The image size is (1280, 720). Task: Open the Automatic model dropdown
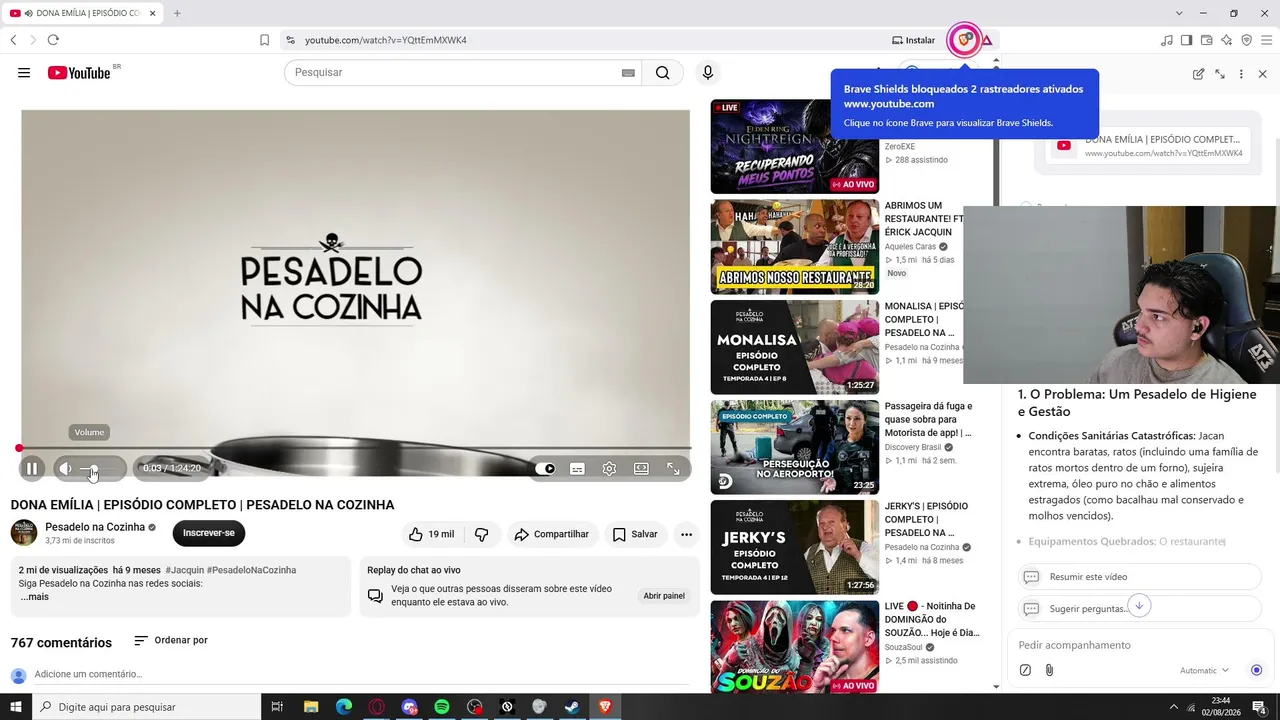click(1204, 671)
